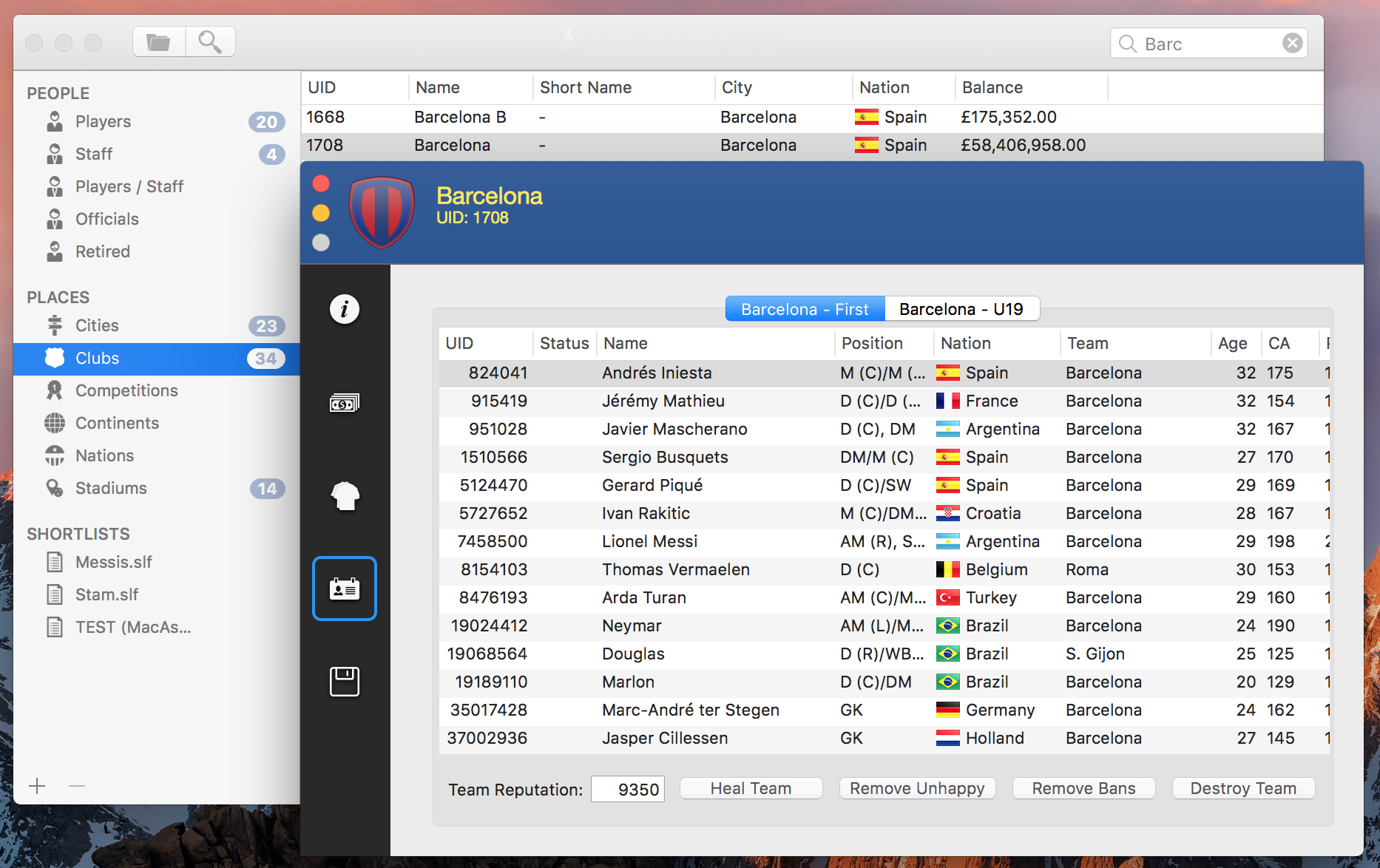Select Gerard Piqué row
This screenshot has width=1380, height=868.
tap(884, 485)
